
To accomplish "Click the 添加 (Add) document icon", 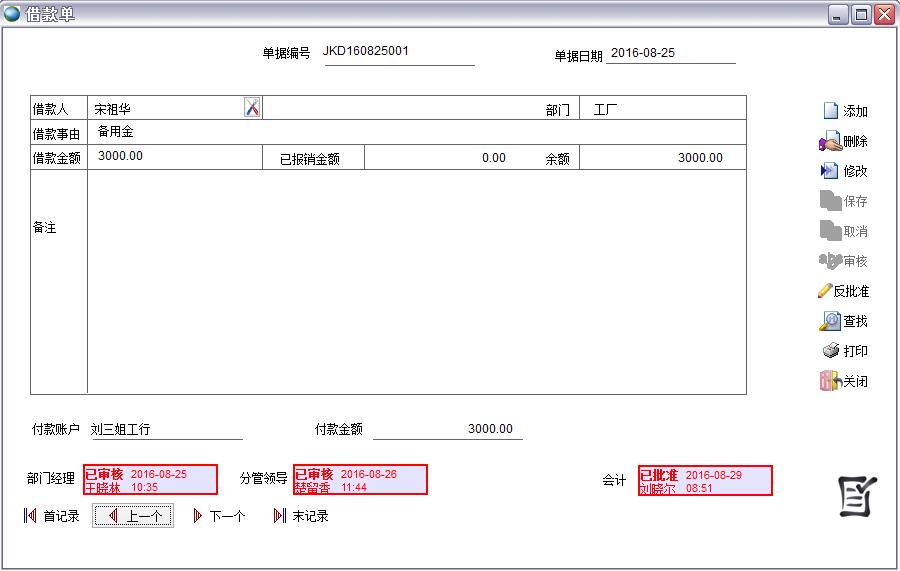I will [829, 111].
